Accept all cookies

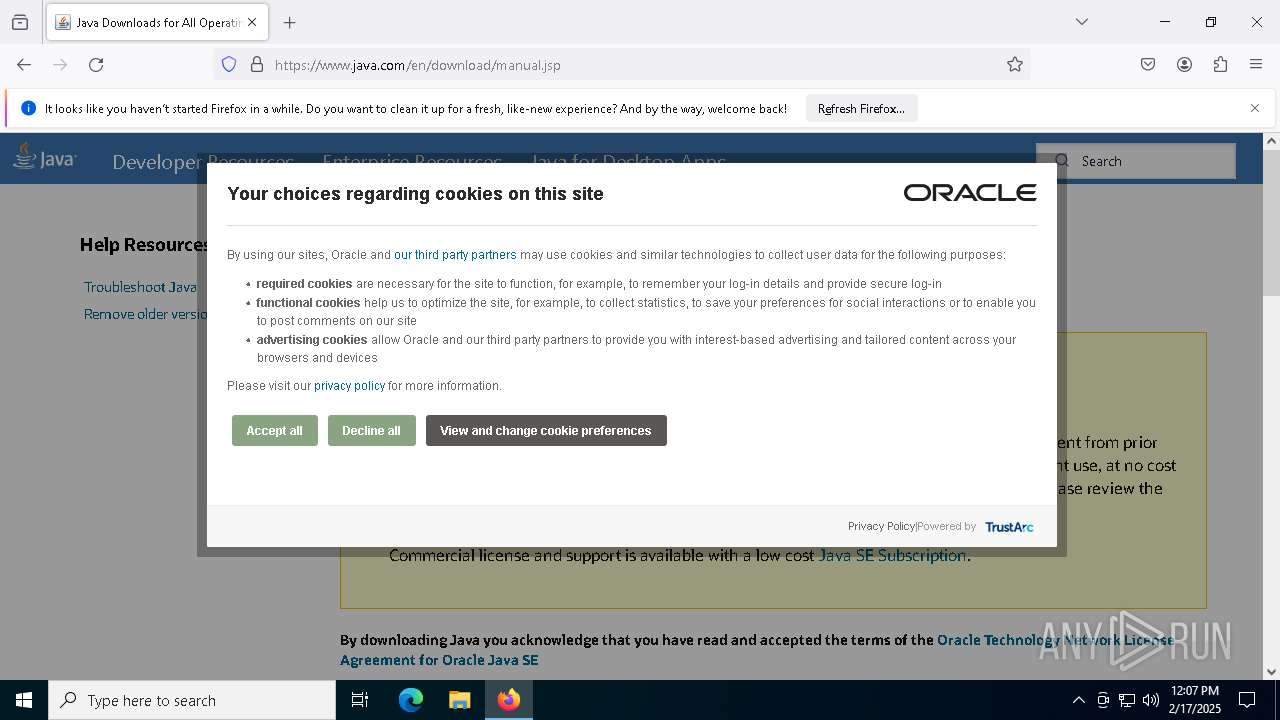pyautogui.click(x=275, y=431)
